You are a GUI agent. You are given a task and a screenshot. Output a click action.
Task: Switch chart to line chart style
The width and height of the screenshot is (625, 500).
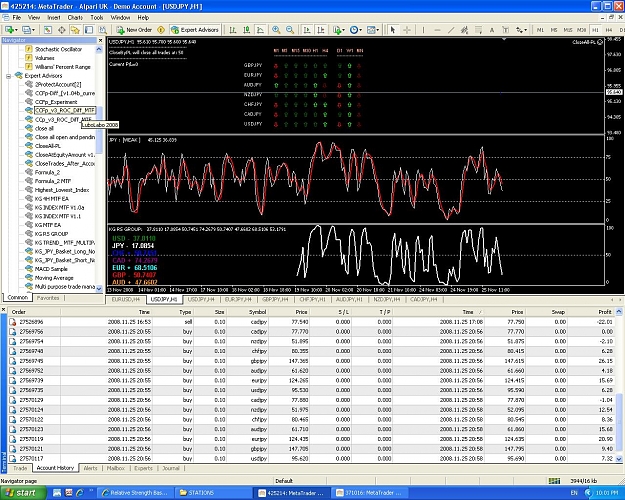(x=260, y=30)
